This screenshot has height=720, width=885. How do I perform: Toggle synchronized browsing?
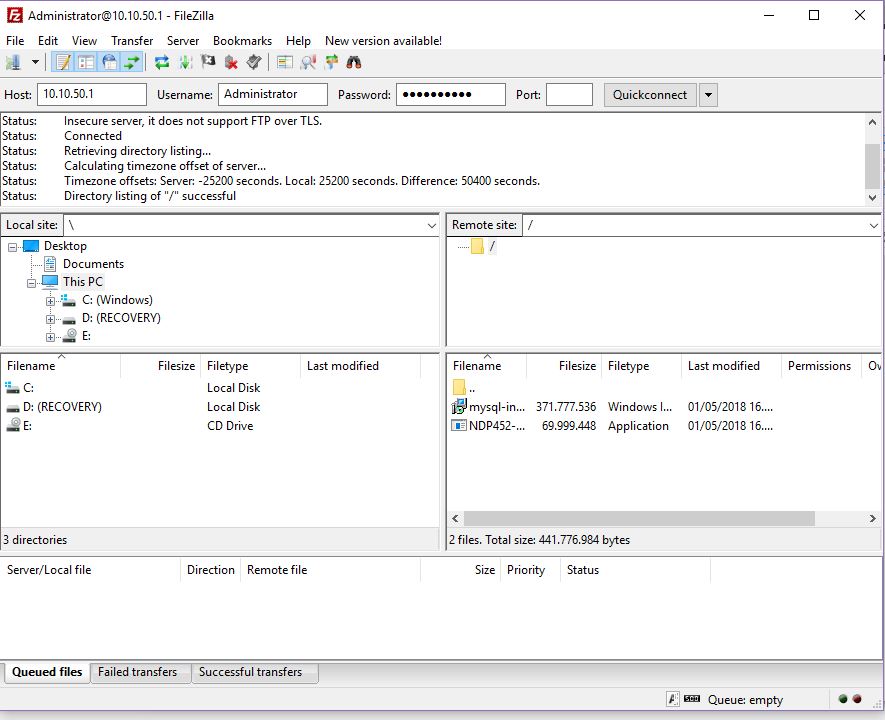(x=330, y=62)
